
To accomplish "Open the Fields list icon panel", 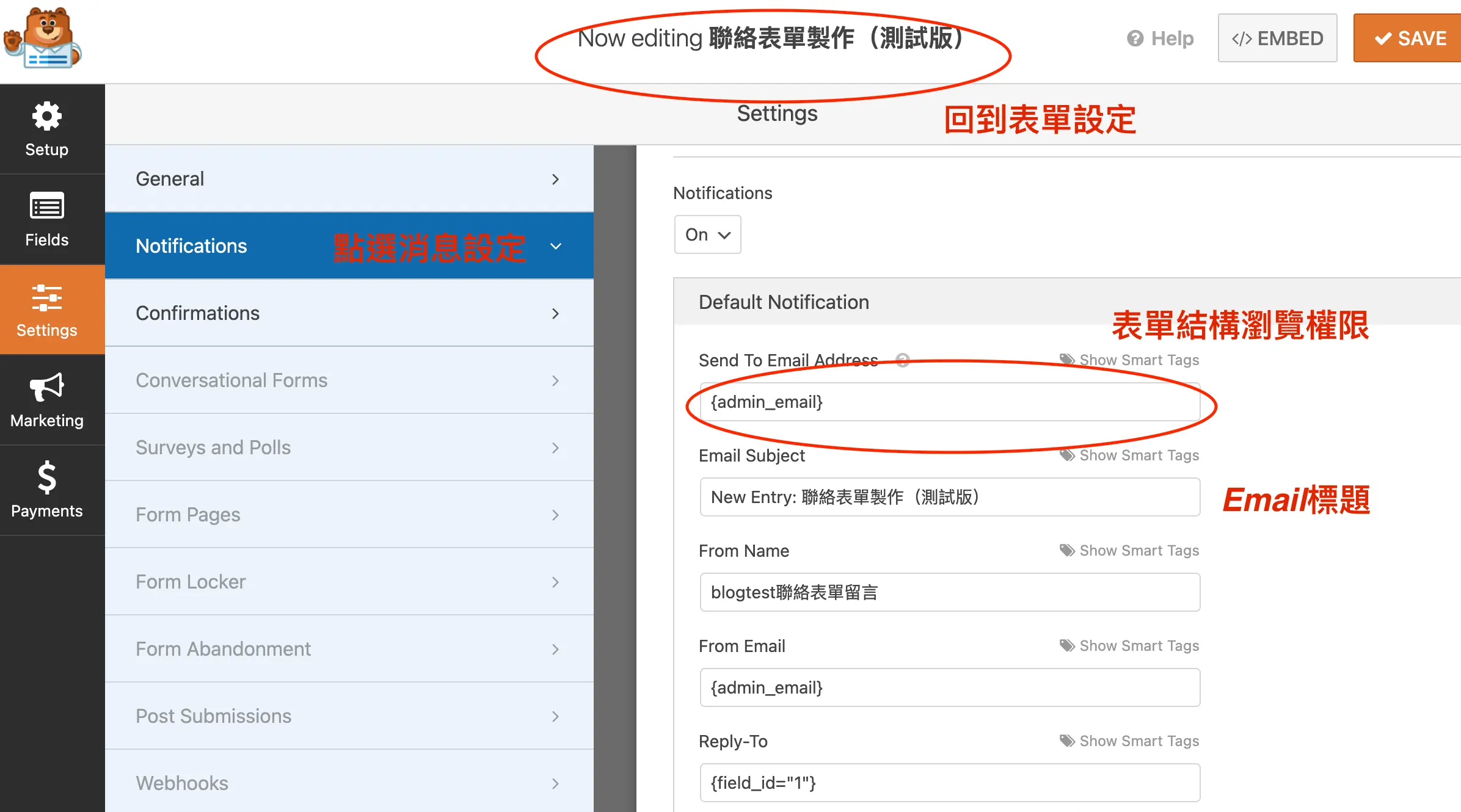I will (x=47, y=219).
